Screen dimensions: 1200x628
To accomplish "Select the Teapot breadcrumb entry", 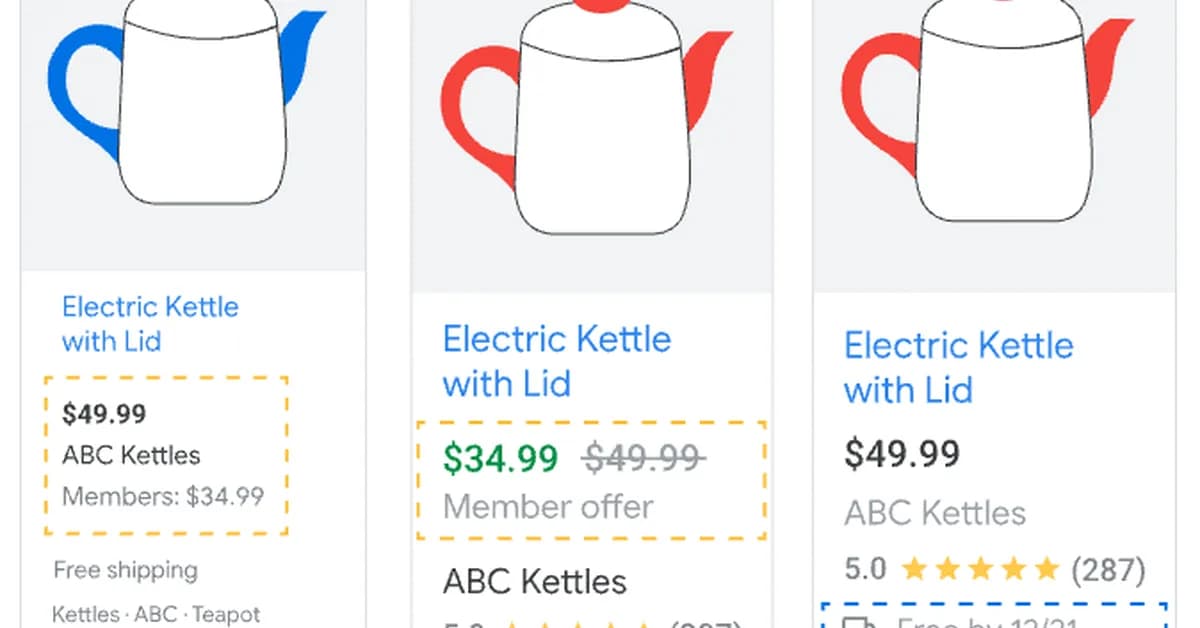I will 226,614.
